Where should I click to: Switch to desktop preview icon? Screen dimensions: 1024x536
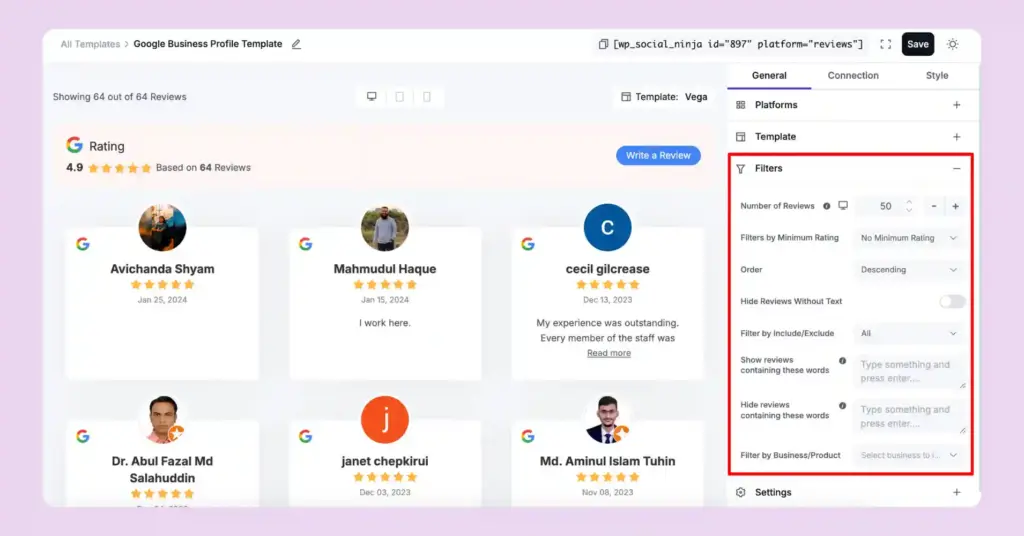[x=372, y=97]
